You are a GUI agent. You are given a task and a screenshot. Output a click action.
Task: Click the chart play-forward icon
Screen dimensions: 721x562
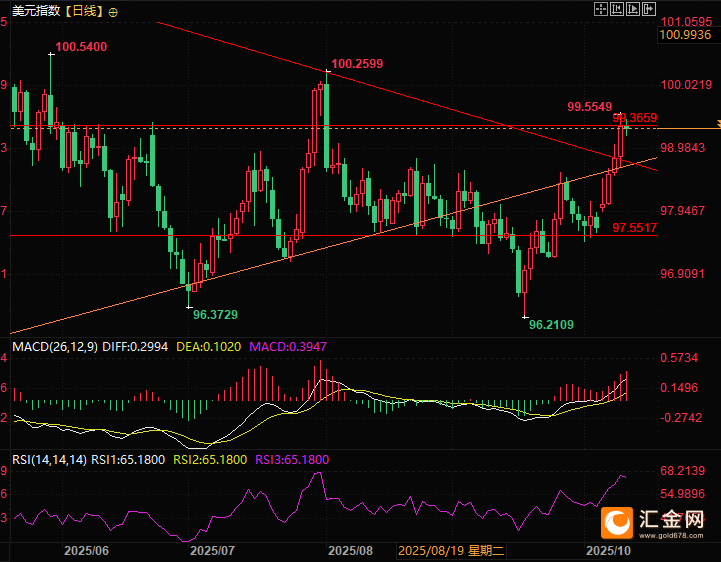[x=633, y=9]
